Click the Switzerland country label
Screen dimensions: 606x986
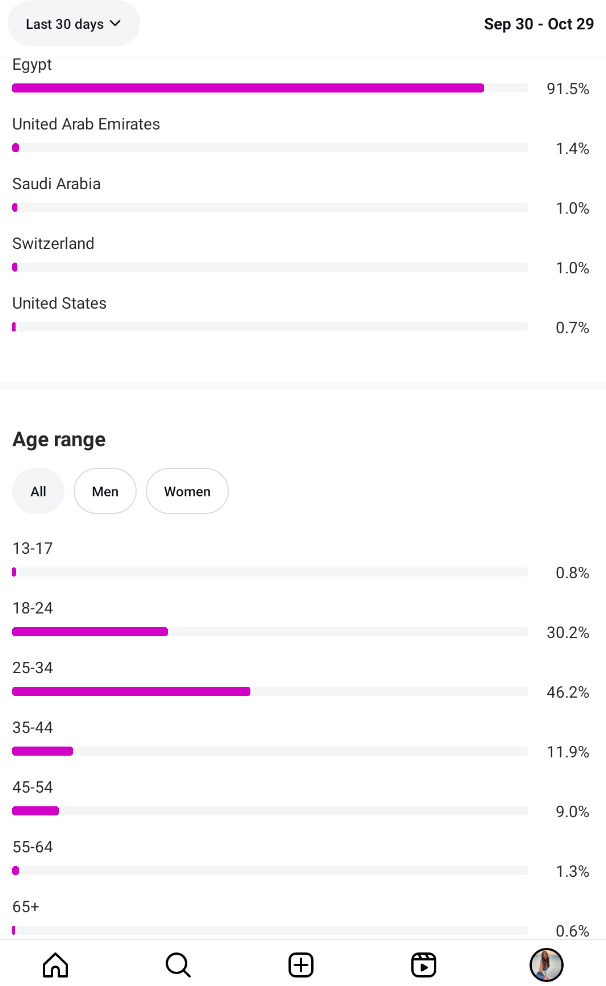pos(53,244)
